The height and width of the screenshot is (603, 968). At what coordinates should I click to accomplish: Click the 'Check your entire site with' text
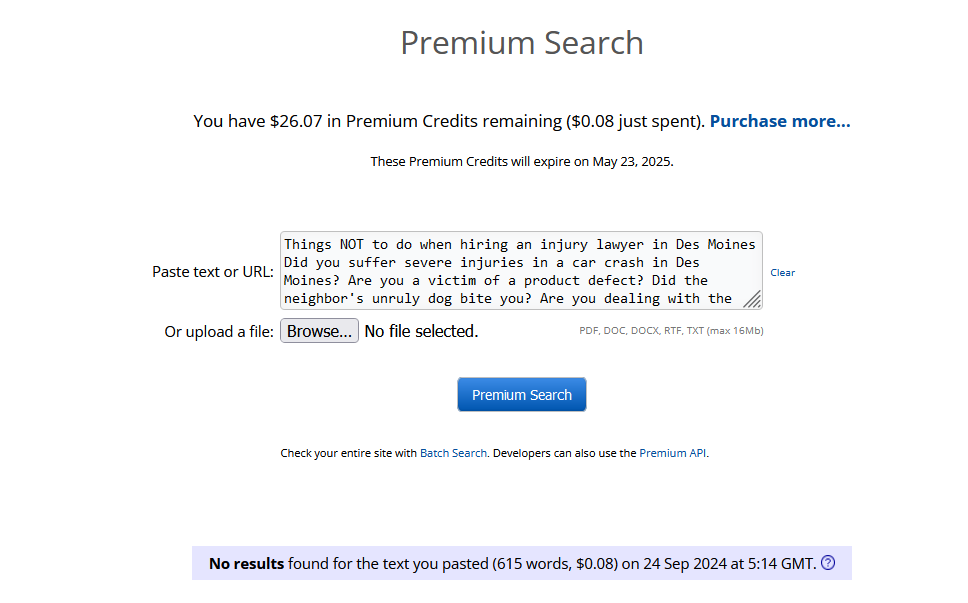click(349, 453)
